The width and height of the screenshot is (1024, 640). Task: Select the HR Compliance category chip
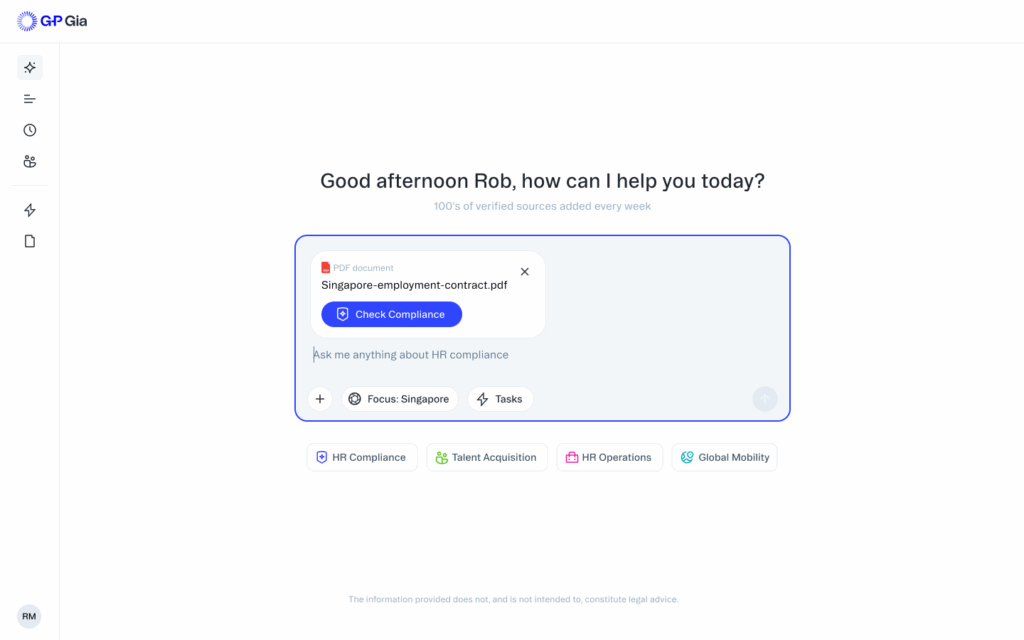click(x=362, y=457)
